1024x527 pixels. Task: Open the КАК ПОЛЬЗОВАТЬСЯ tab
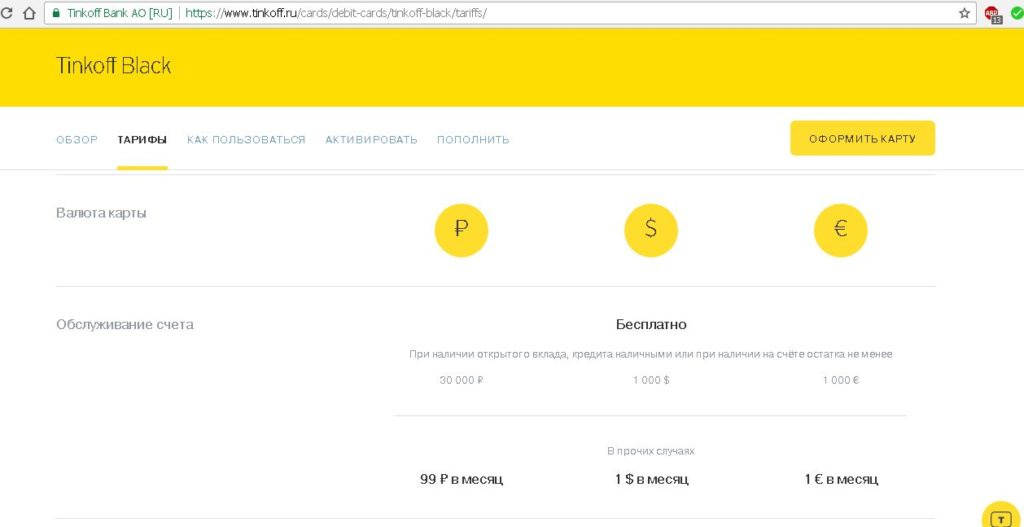(x=246, y=140)
